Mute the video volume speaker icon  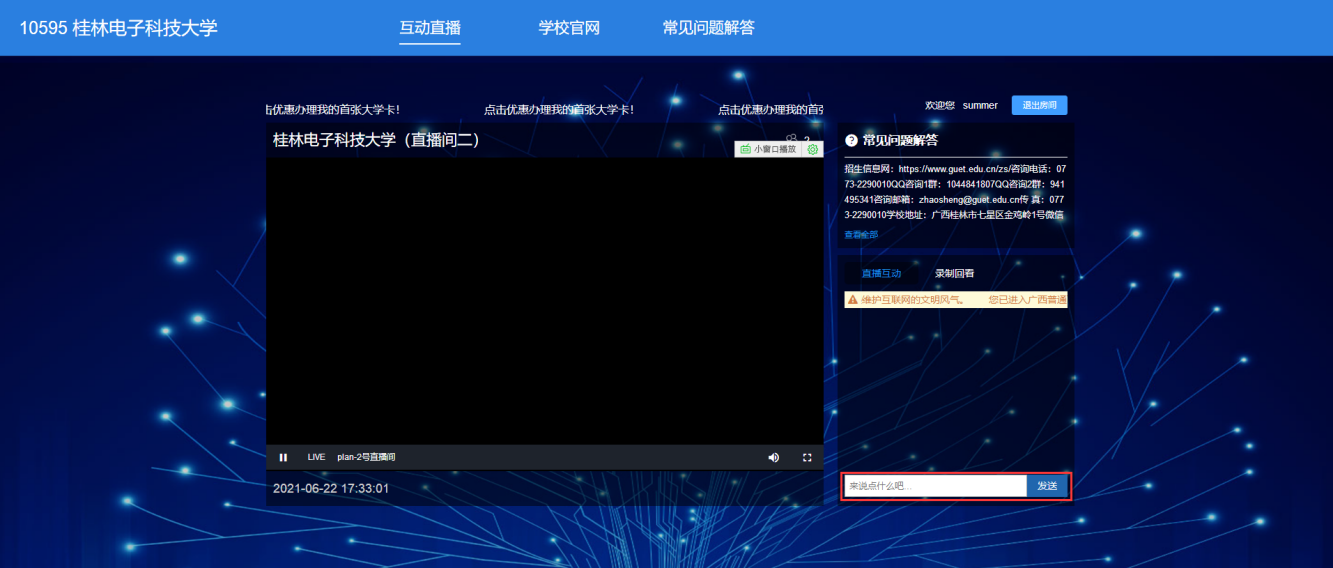[773, 457]
